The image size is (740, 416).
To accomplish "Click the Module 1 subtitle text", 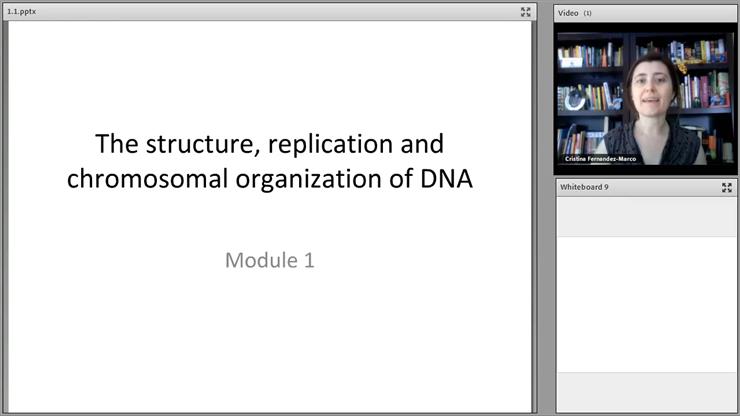I will pos(270,261).
